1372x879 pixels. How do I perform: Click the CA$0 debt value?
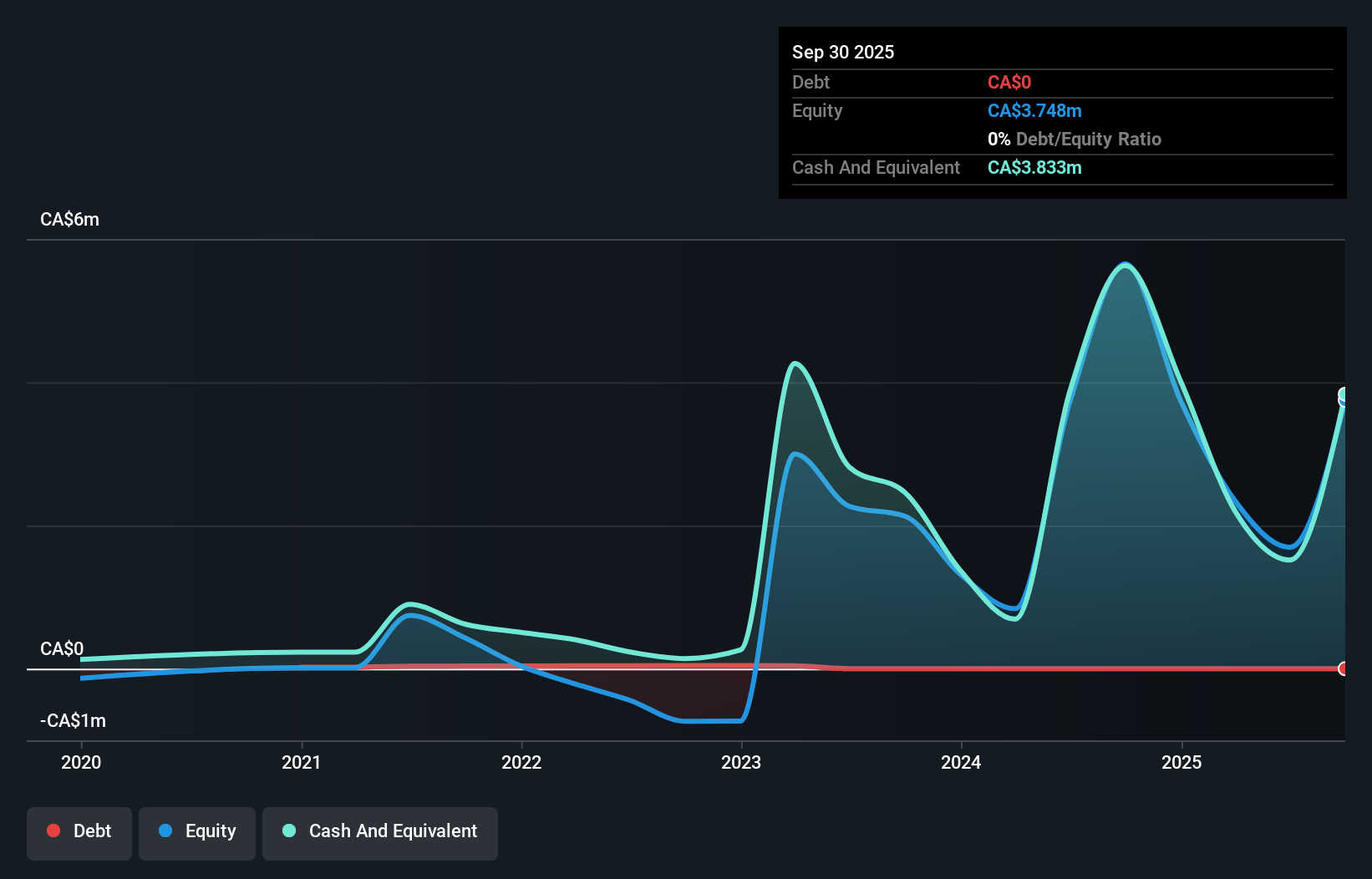(1009, 82)
